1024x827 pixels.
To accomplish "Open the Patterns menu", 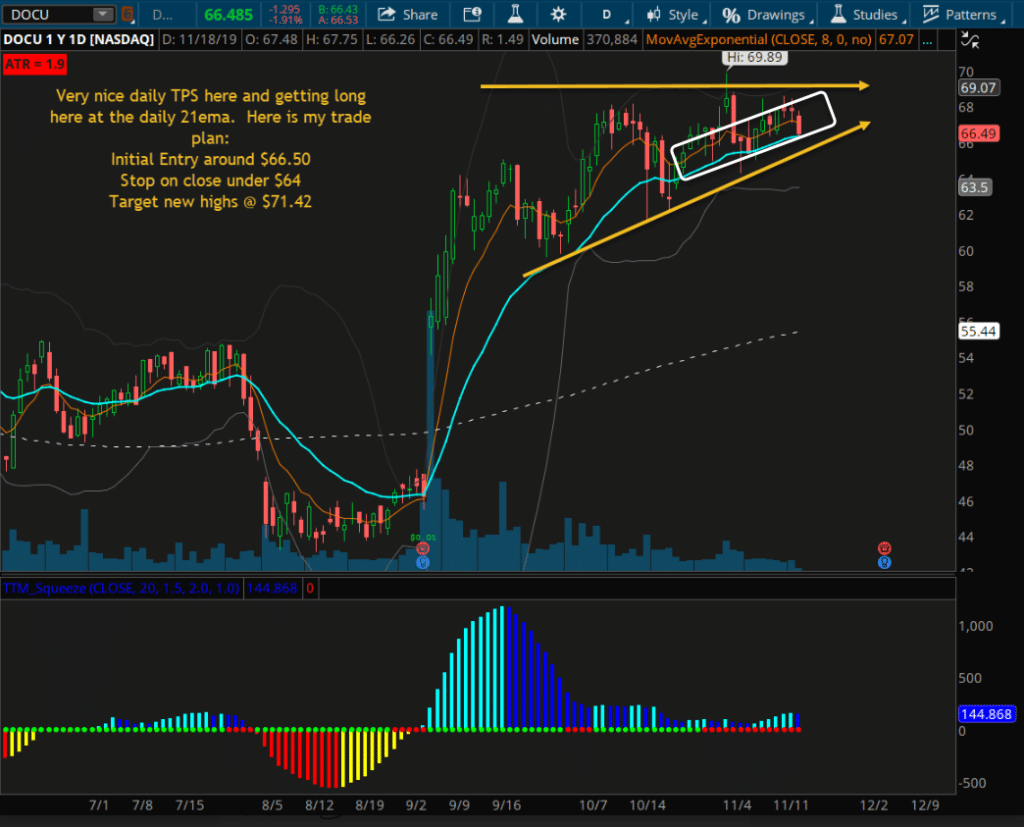I will pyautogui.click(x=963, y=14).
